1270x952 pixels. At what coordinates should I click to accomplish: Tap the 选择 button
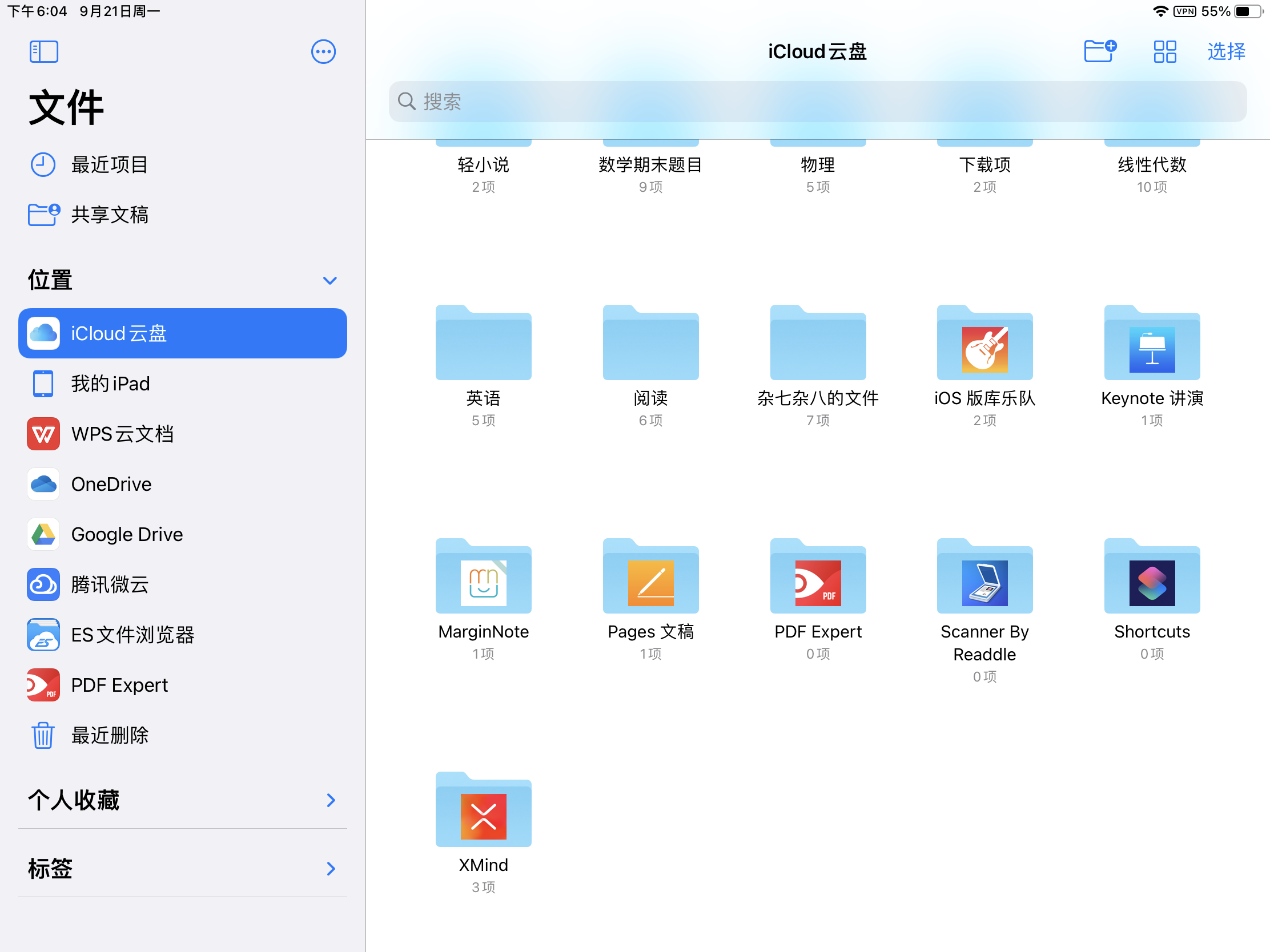coord(1226,51)
